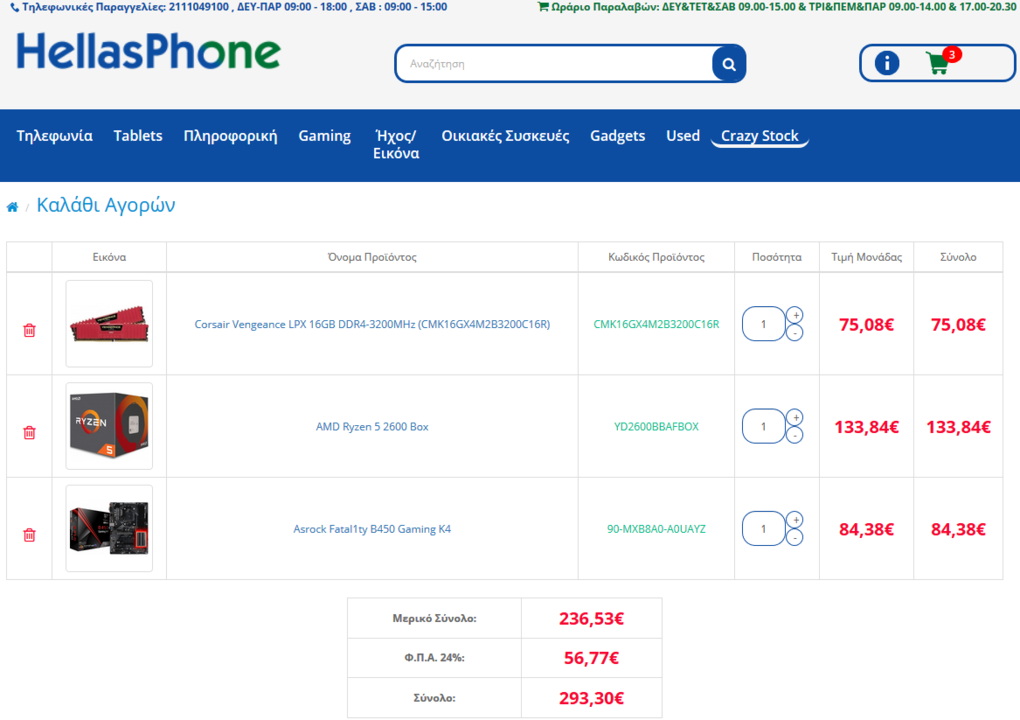Click the Καλάθι Αγορών breadcrumb link
1020x720 pixels.
106,205
